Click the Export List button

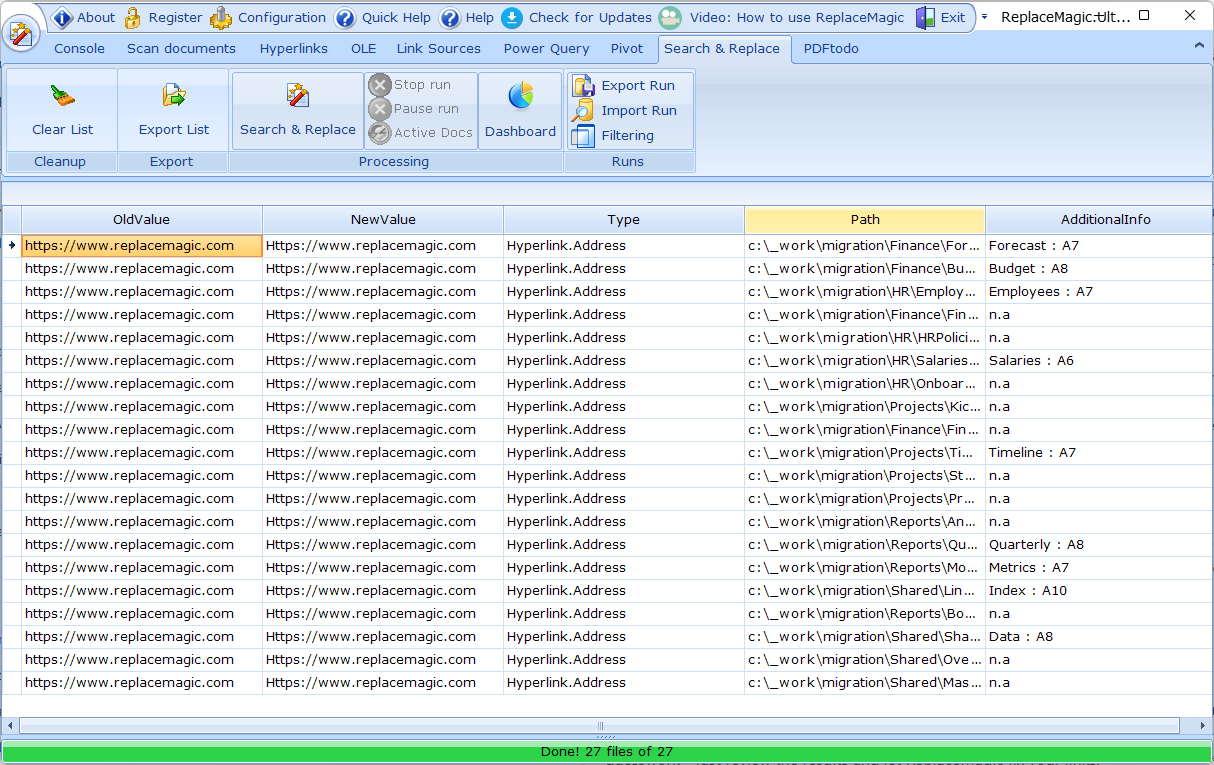(x=174, y=110)
